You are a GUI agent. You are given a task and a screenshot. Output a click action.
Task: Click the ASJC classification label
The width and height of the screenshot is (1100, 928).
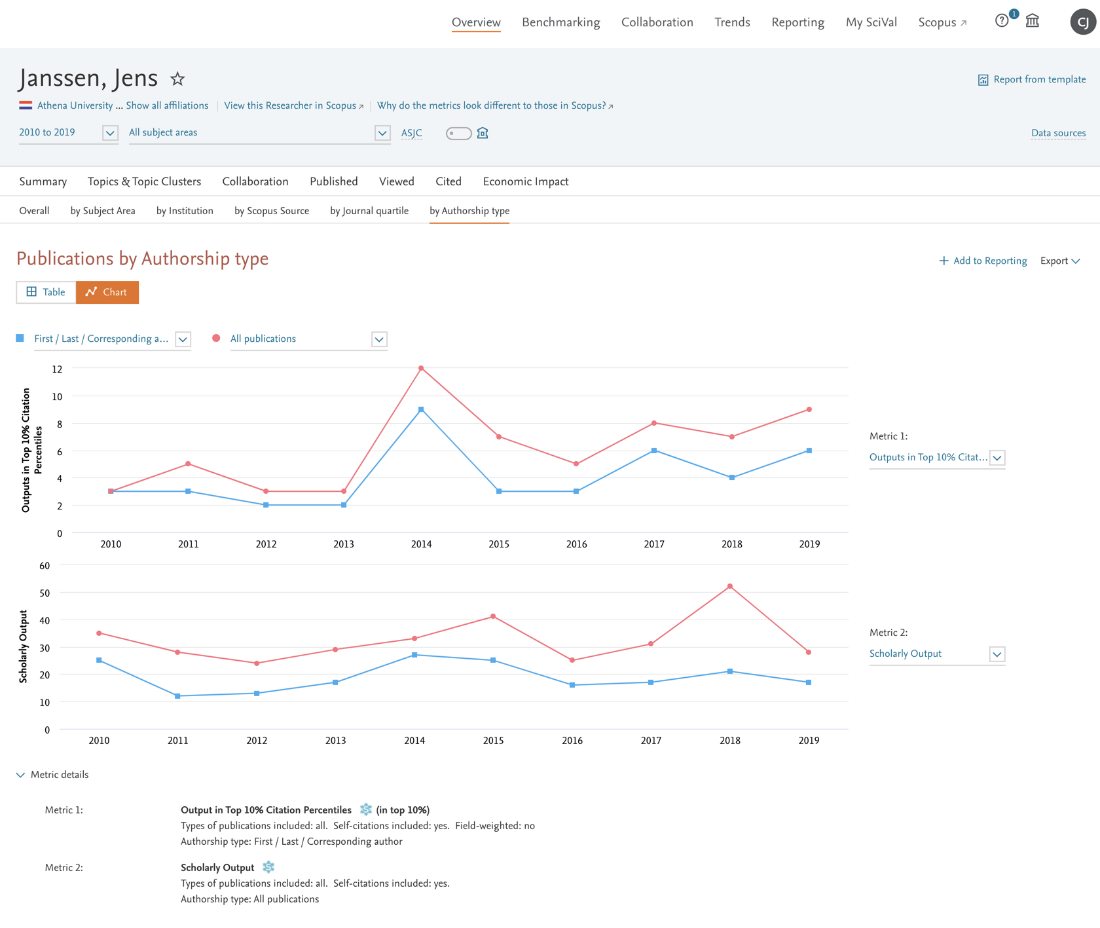coord(412,133)
